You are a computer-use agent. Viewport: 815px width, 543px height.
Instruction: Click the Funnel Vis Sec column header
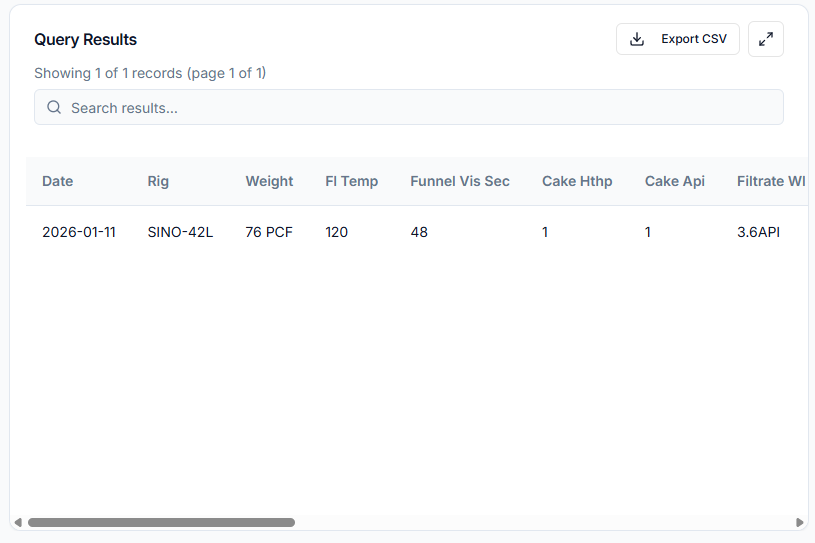pos(459,181)
